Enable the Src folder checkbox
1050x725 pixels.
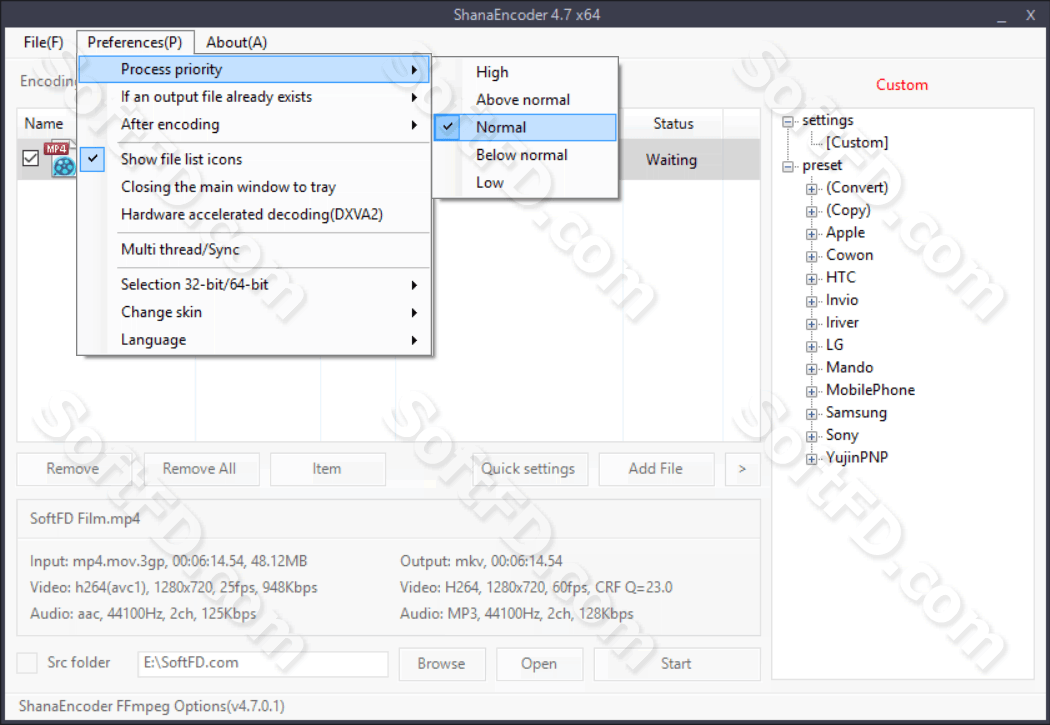27,663
